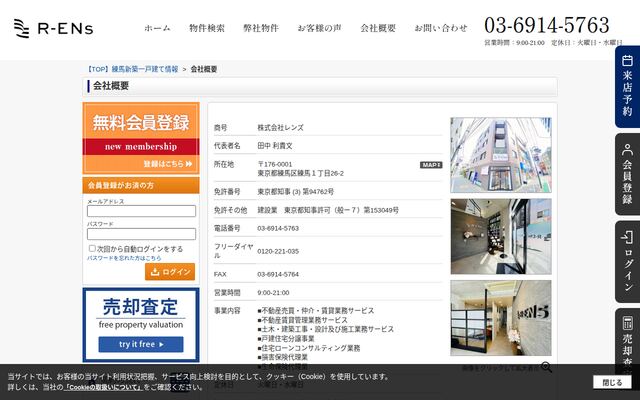Select postal code 〒176-0001
Screen dimensions: 640x400
pyautogui.click(x=275, y=164)
